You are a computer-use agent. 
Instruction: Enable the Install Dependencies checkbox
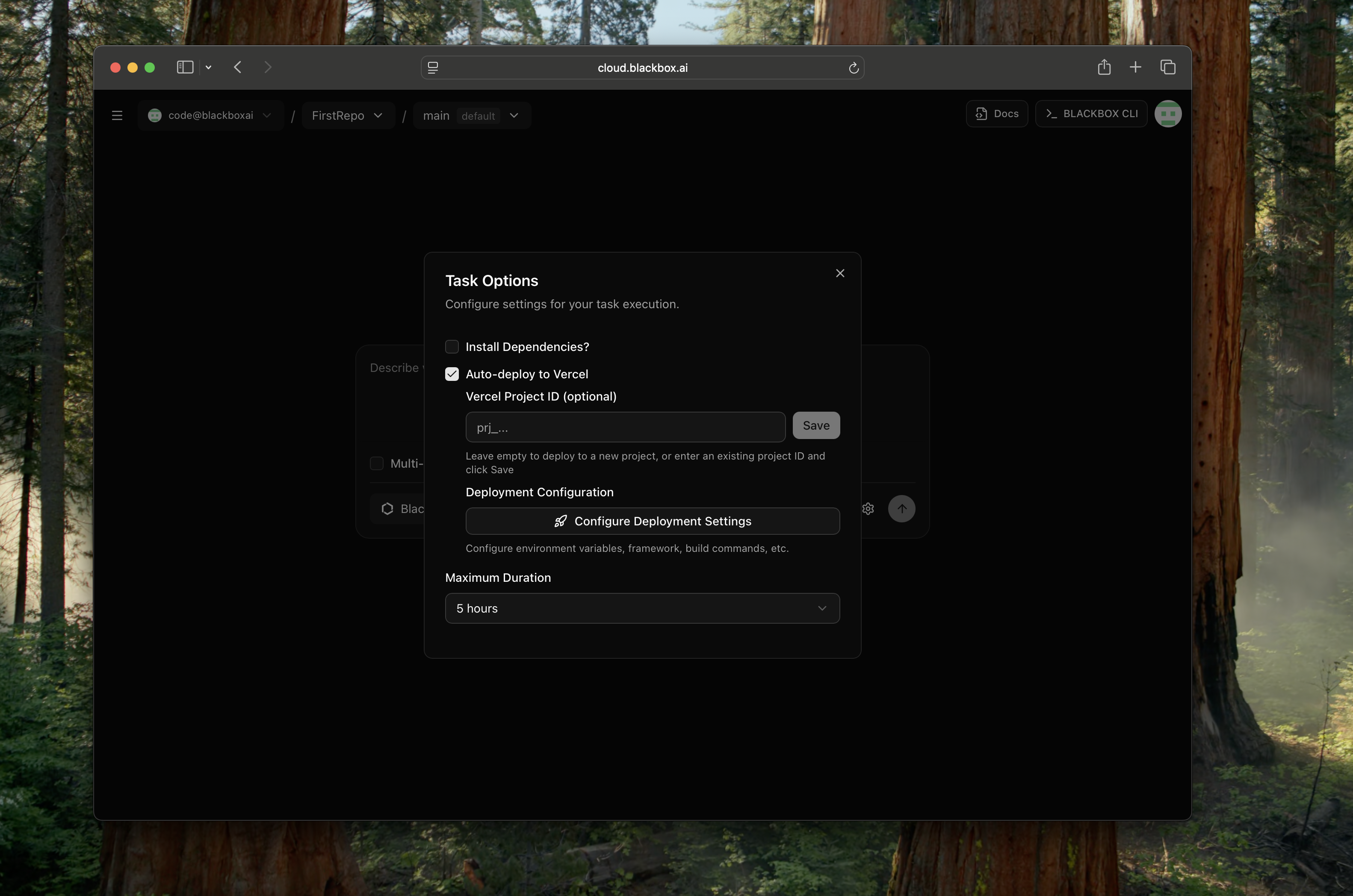coord(452,347)
